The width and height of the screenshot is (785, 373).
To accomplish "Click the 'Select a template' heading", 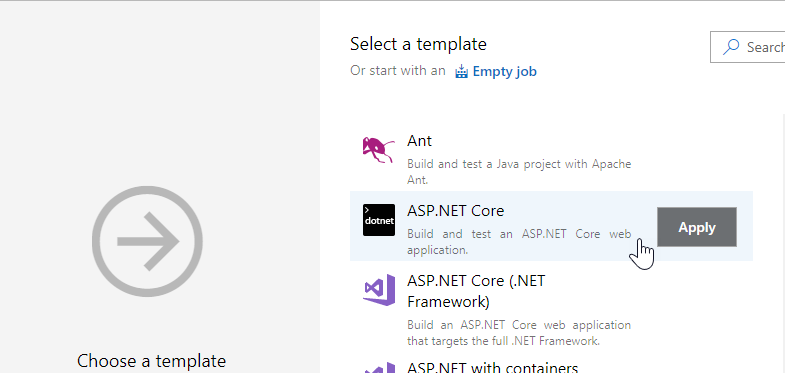I will (418, 44).
